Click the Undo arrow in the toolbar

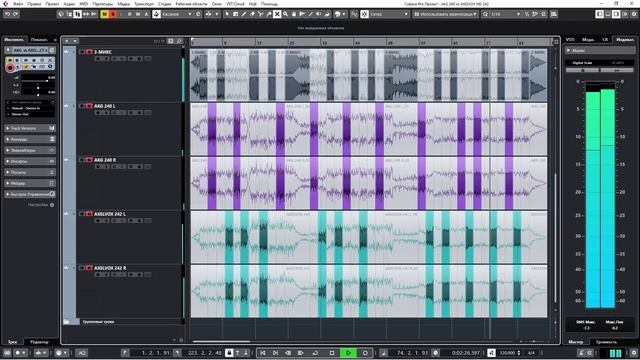(x=7, y=14)
